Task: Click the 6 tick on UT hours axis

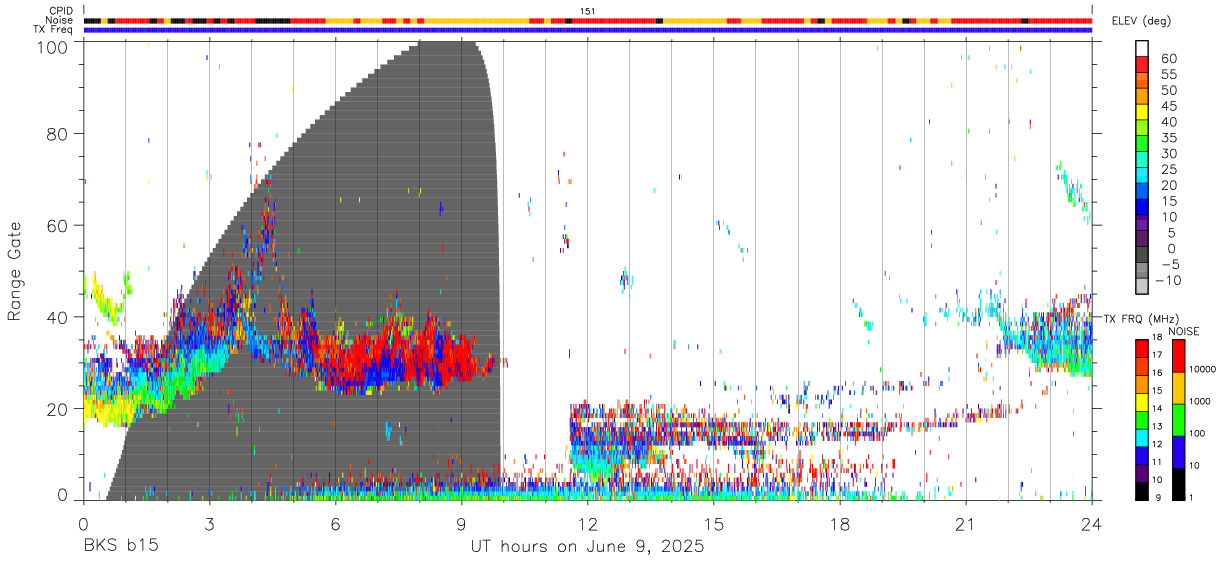Action: click(335, 525)
